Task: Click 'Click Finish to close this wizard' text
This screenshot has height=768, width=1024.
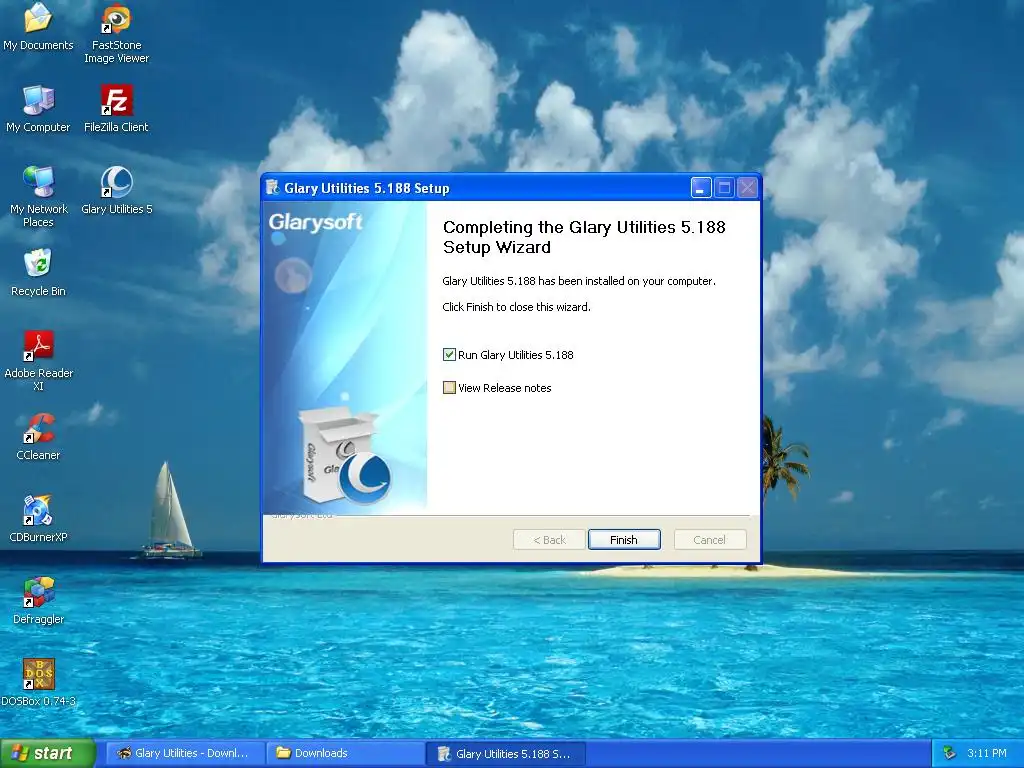Action: [x=516, y=307]
